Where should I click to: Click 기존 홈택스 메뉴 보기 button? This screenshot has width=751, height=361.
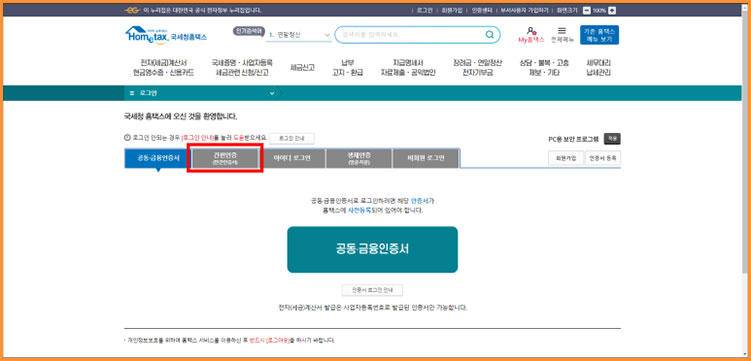599,35
